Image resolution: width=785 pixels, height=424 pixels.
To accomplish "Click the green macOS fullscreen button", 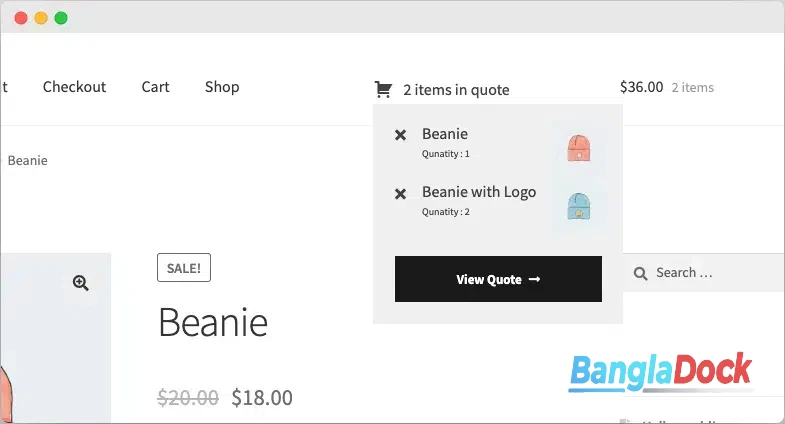I will coord(61,19).
